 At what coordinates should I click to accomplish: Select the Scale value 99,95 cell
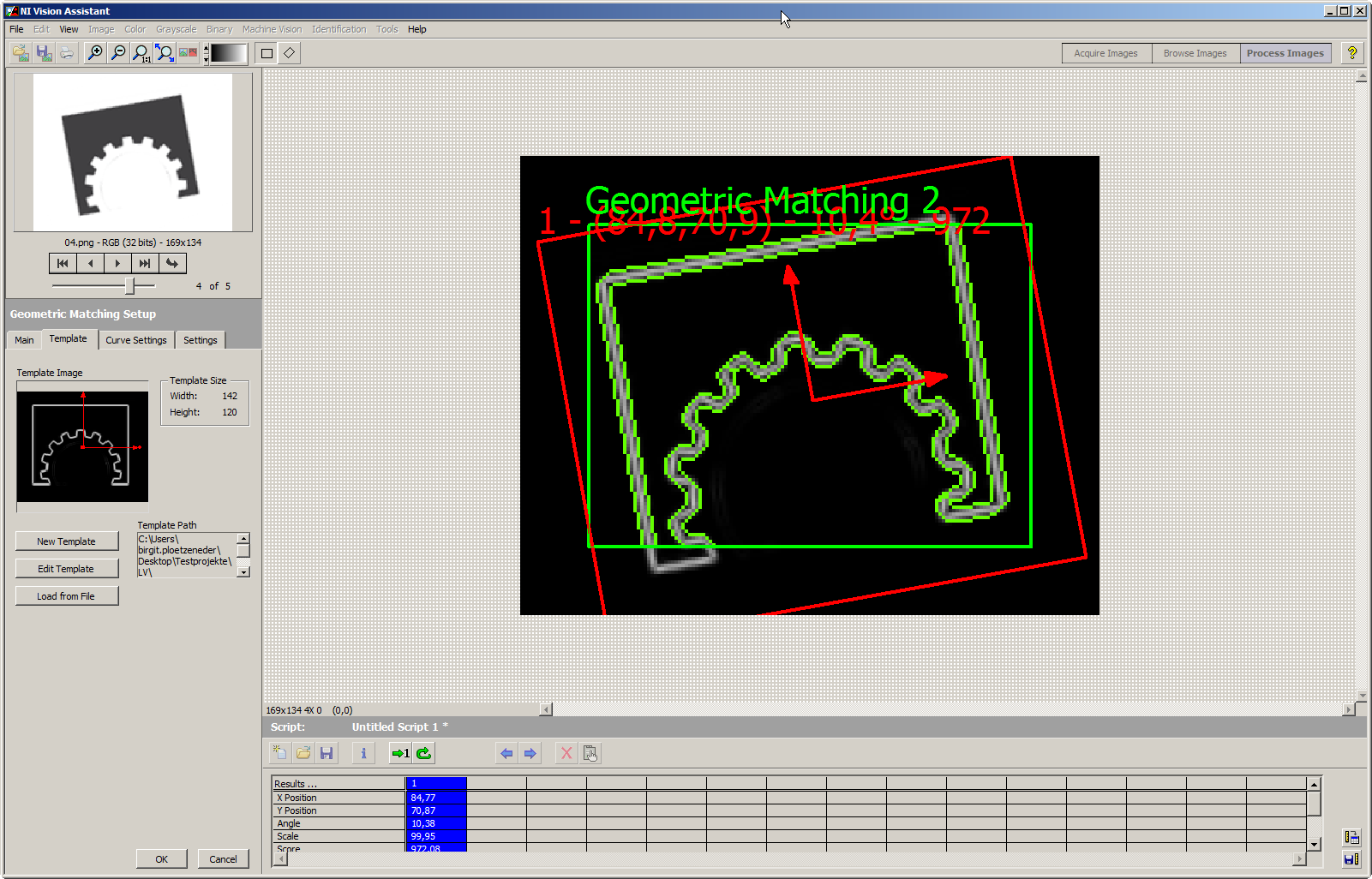(436, 836)
